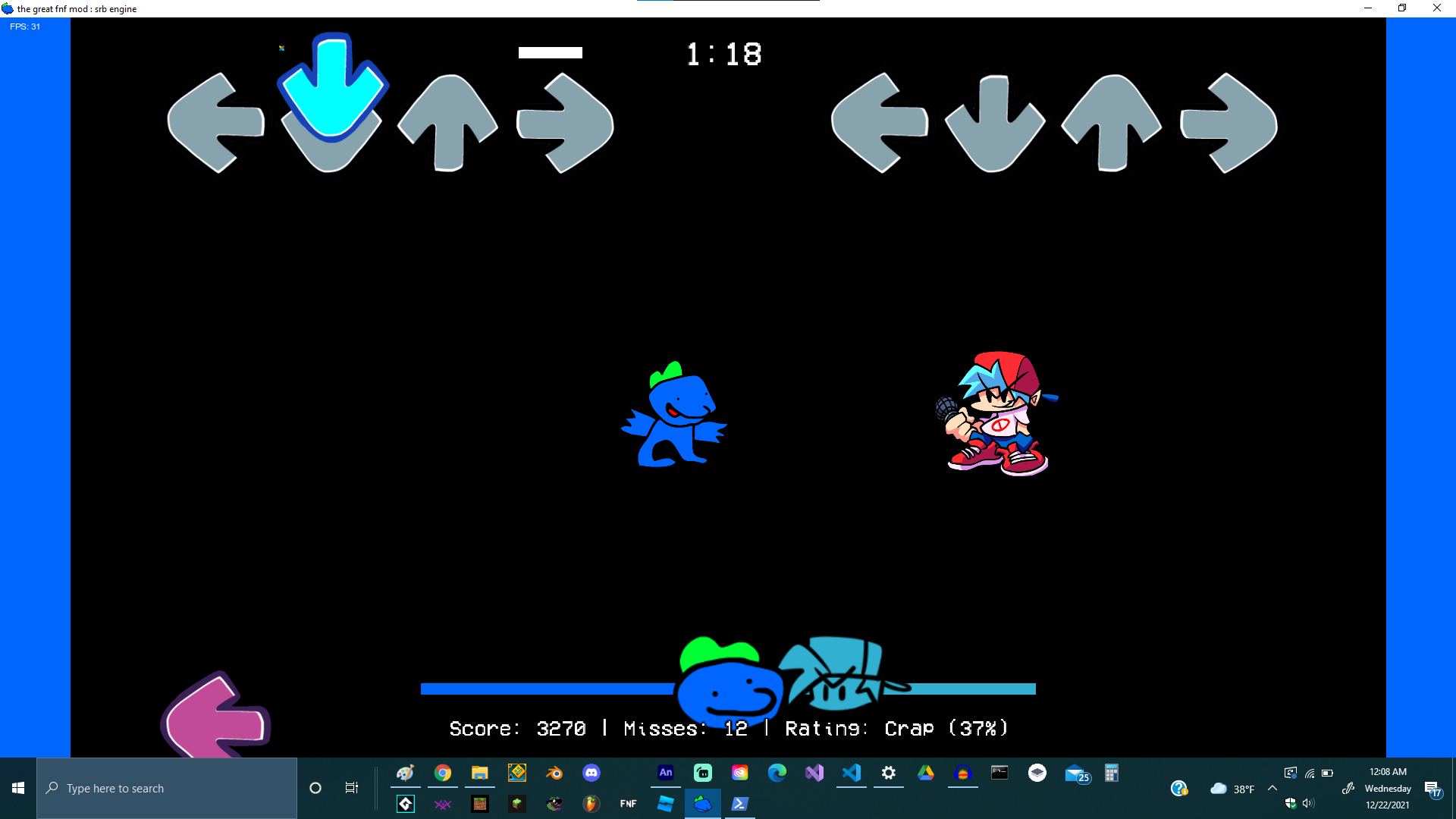
Task: Mute the system volume in the tray
Action: tap(1308, 803)
